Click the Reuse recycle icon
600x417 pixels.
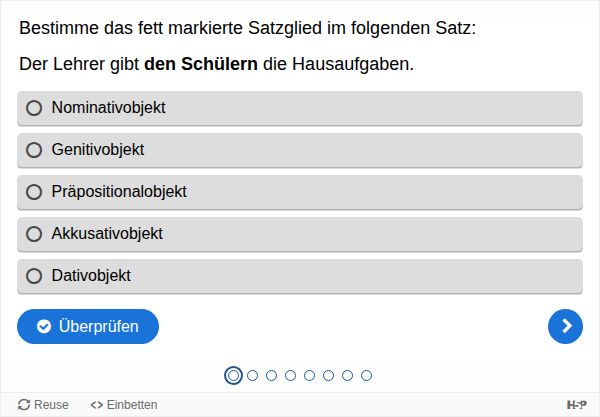tap(24, 405)
